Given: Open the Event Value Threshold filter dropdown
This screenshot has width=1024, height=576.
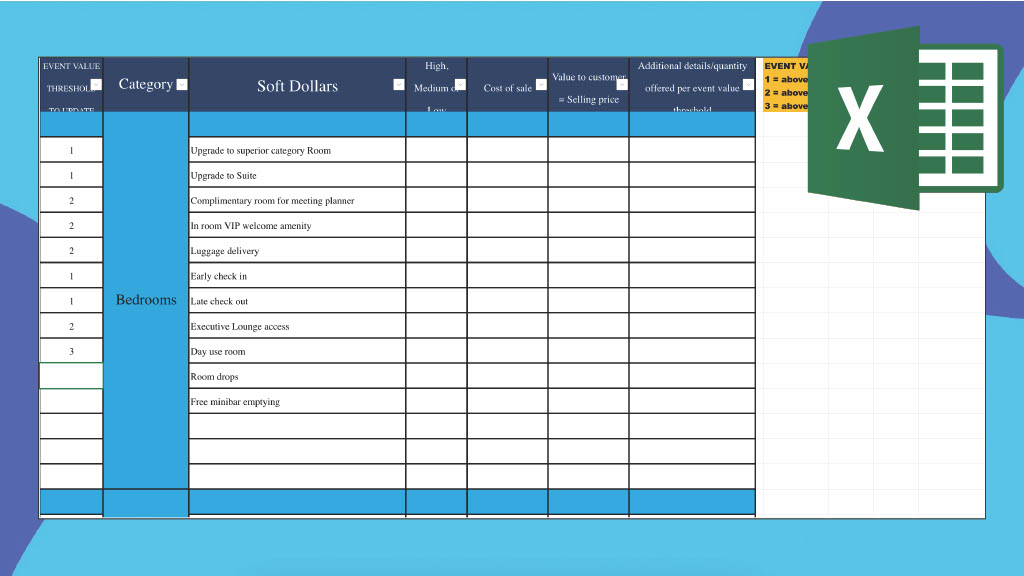Looking at the screenshot, I should coord(96,84).
